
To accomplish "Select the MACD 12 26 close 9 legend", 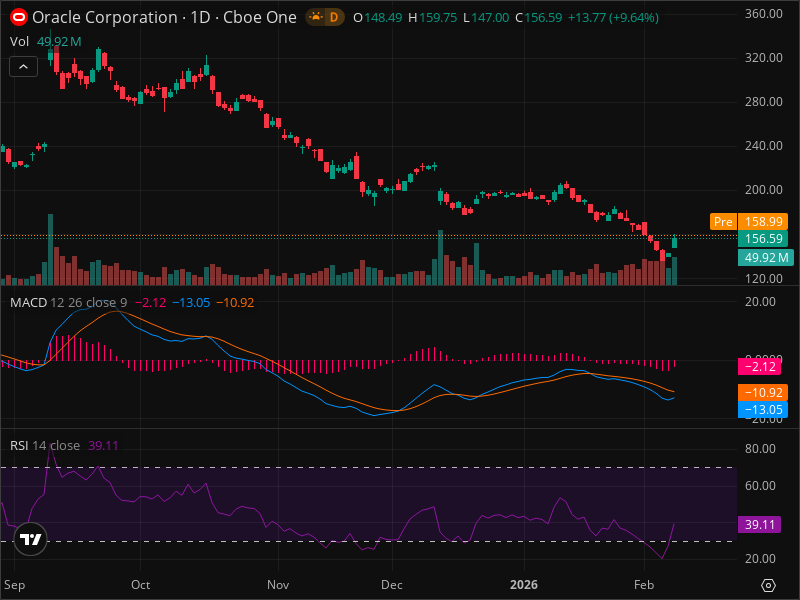I will [68, 303].
